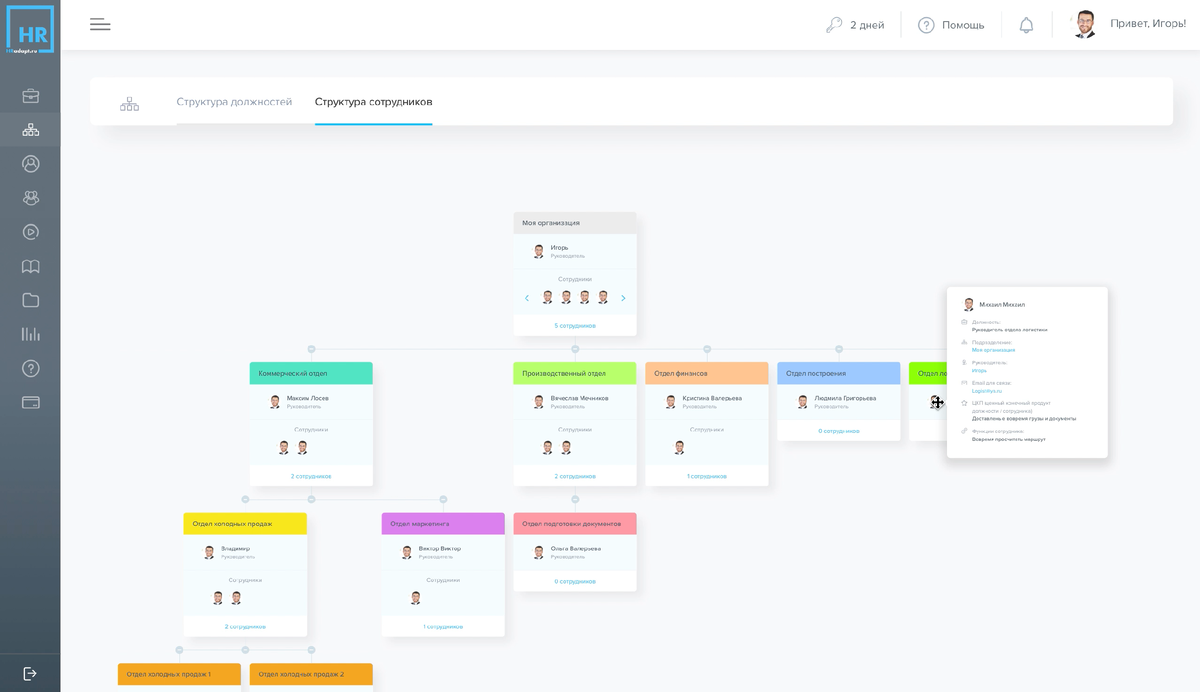The image size is (1200, 692).
Task: Open the folder documents sidebar icon
Action: (x=31, y=300)
